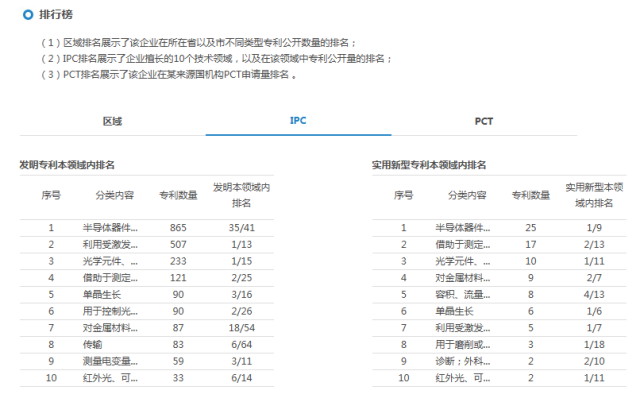640x398 pixels.
Task: Click the 发明本领域内排名 column header
Action: [242, 195]
